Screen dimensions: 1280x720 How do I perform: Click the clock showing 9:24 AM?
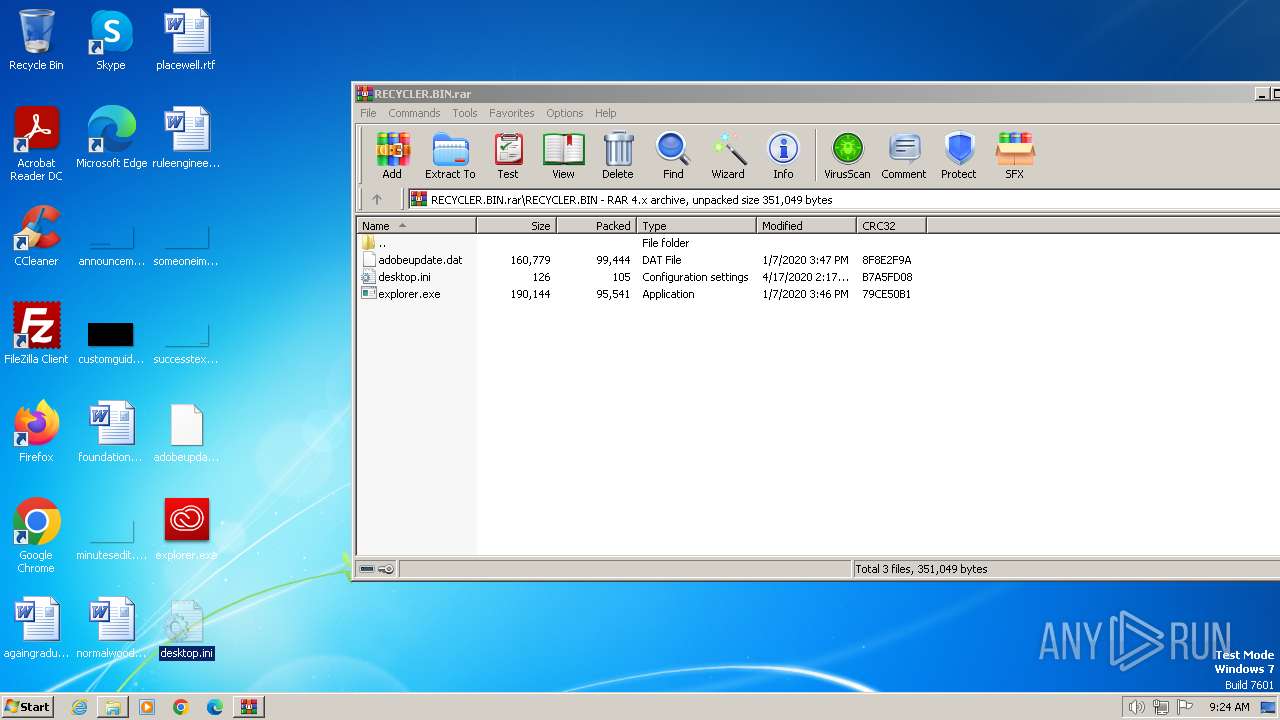[1229, 707]
